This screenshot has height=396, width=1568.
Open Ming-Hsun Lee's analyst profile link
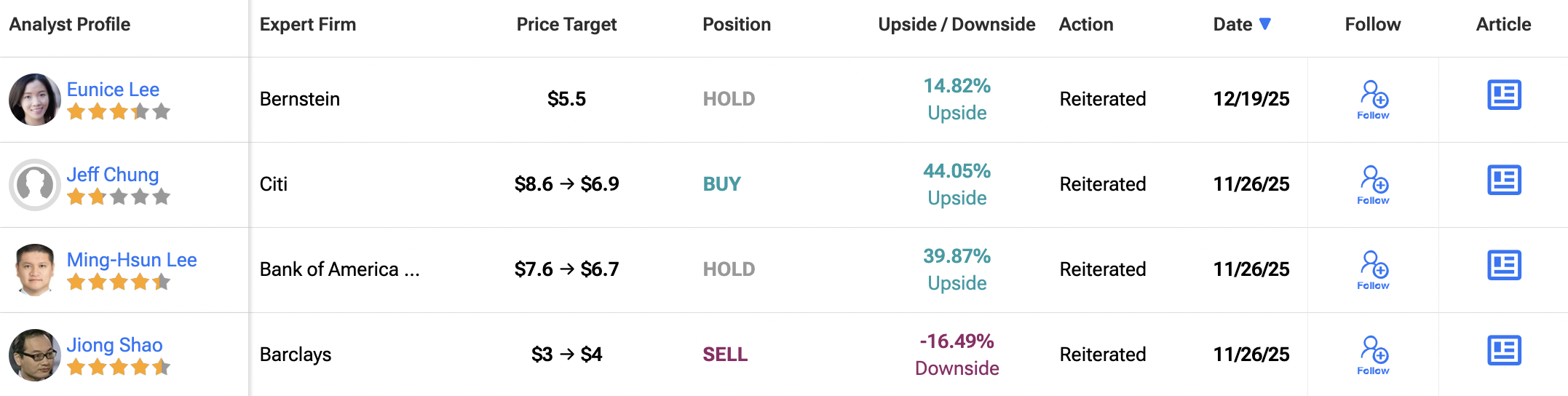[132, 260]
